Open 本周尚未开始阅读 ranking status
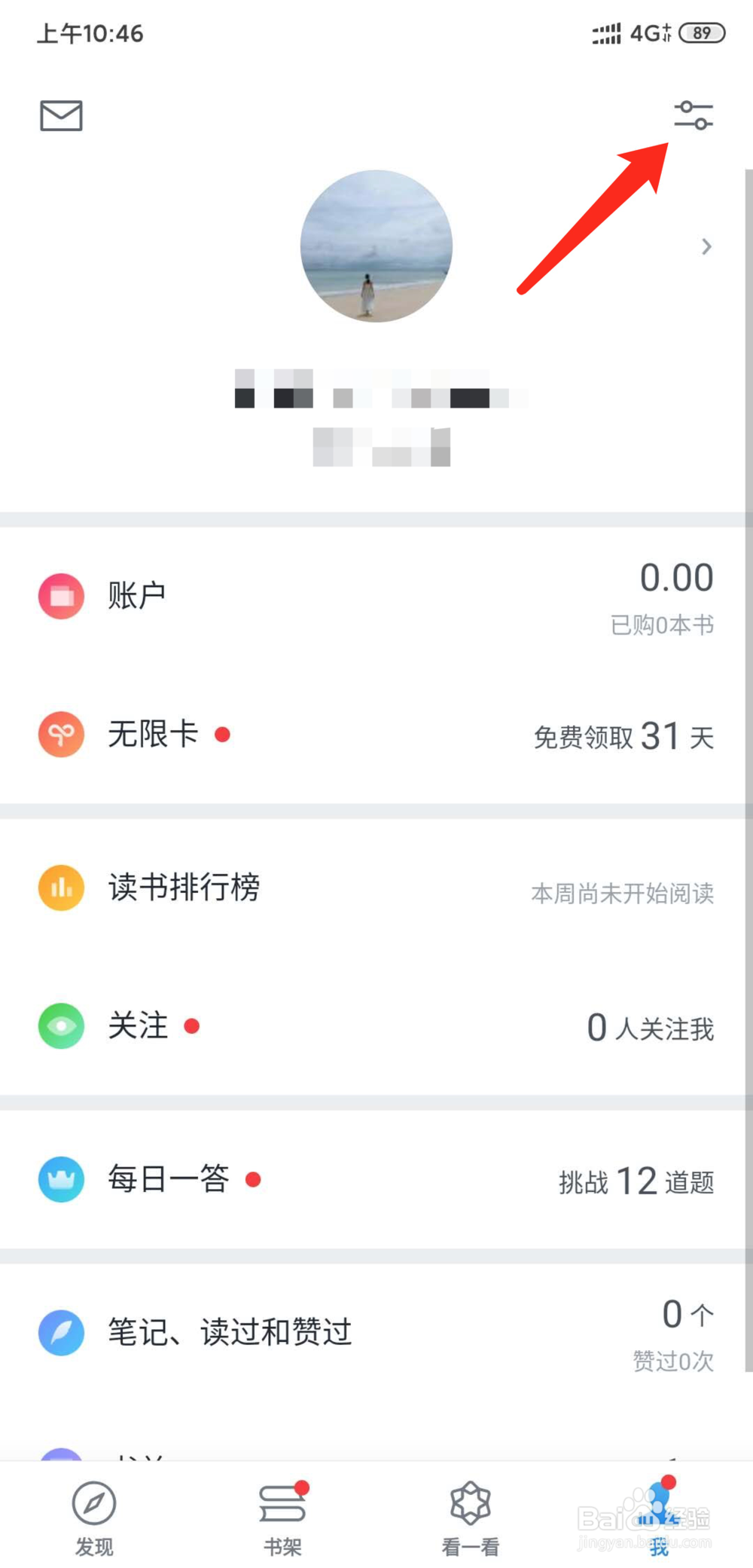 622,893
